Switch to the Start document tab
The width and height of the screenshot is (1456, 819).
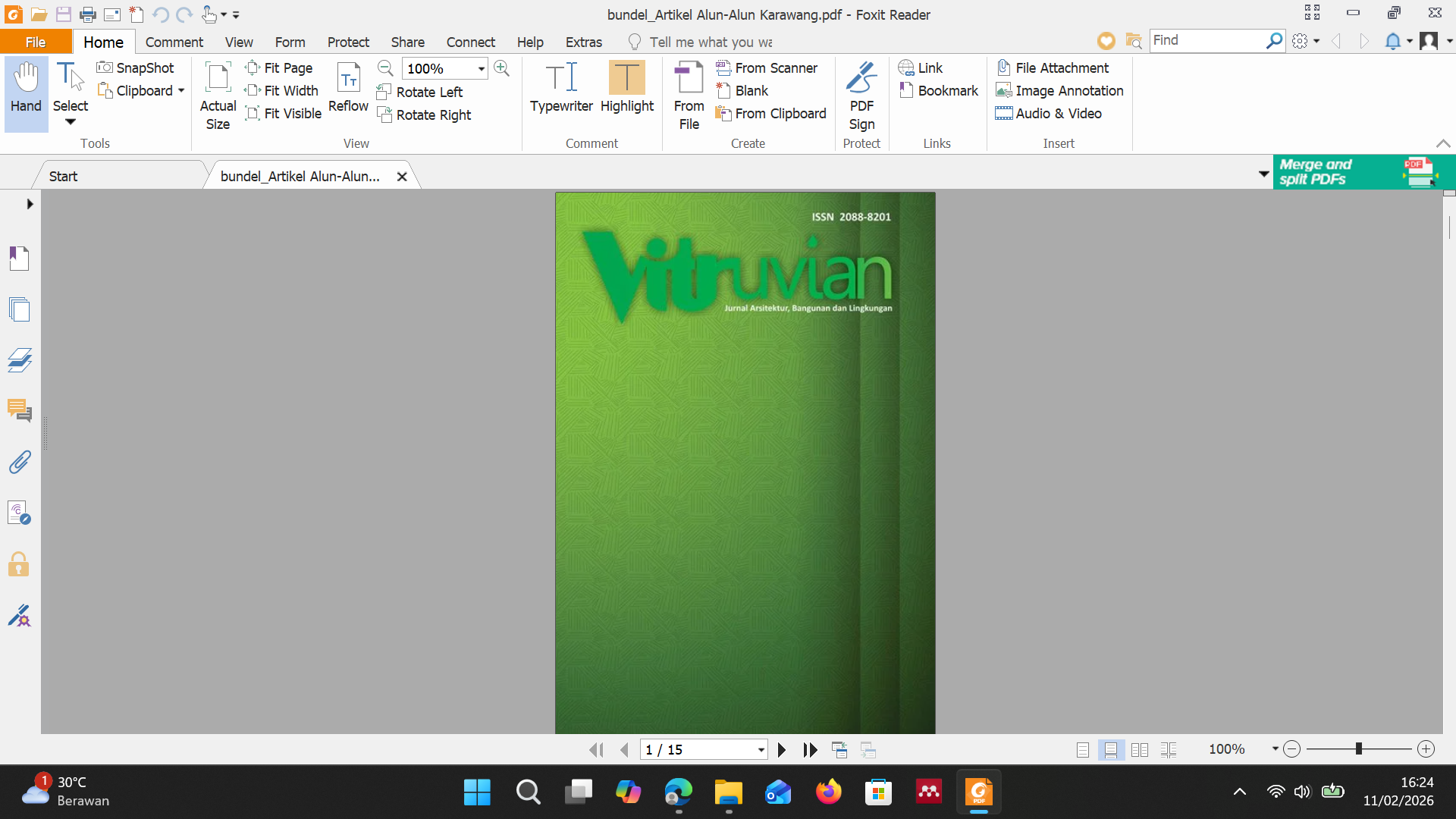coord(64,176)
